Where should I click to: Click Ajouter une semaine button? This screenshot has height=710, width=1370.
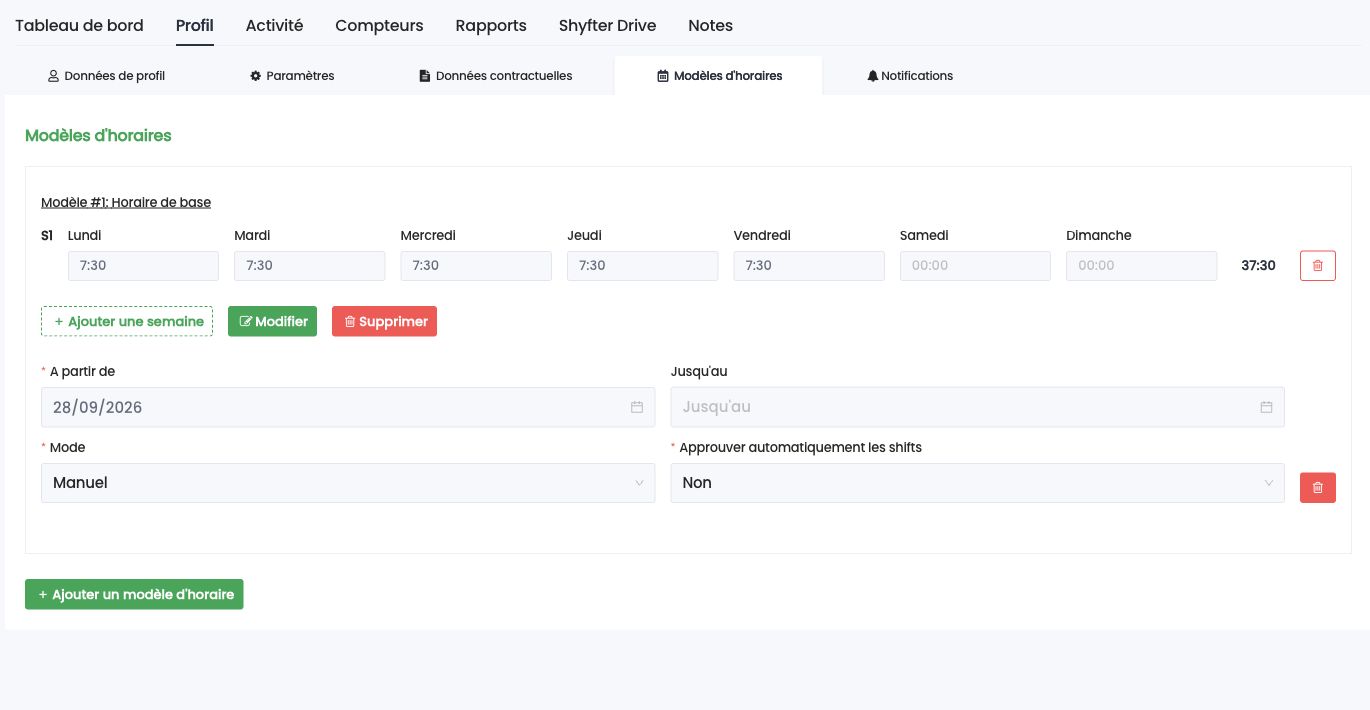[127, 321]
